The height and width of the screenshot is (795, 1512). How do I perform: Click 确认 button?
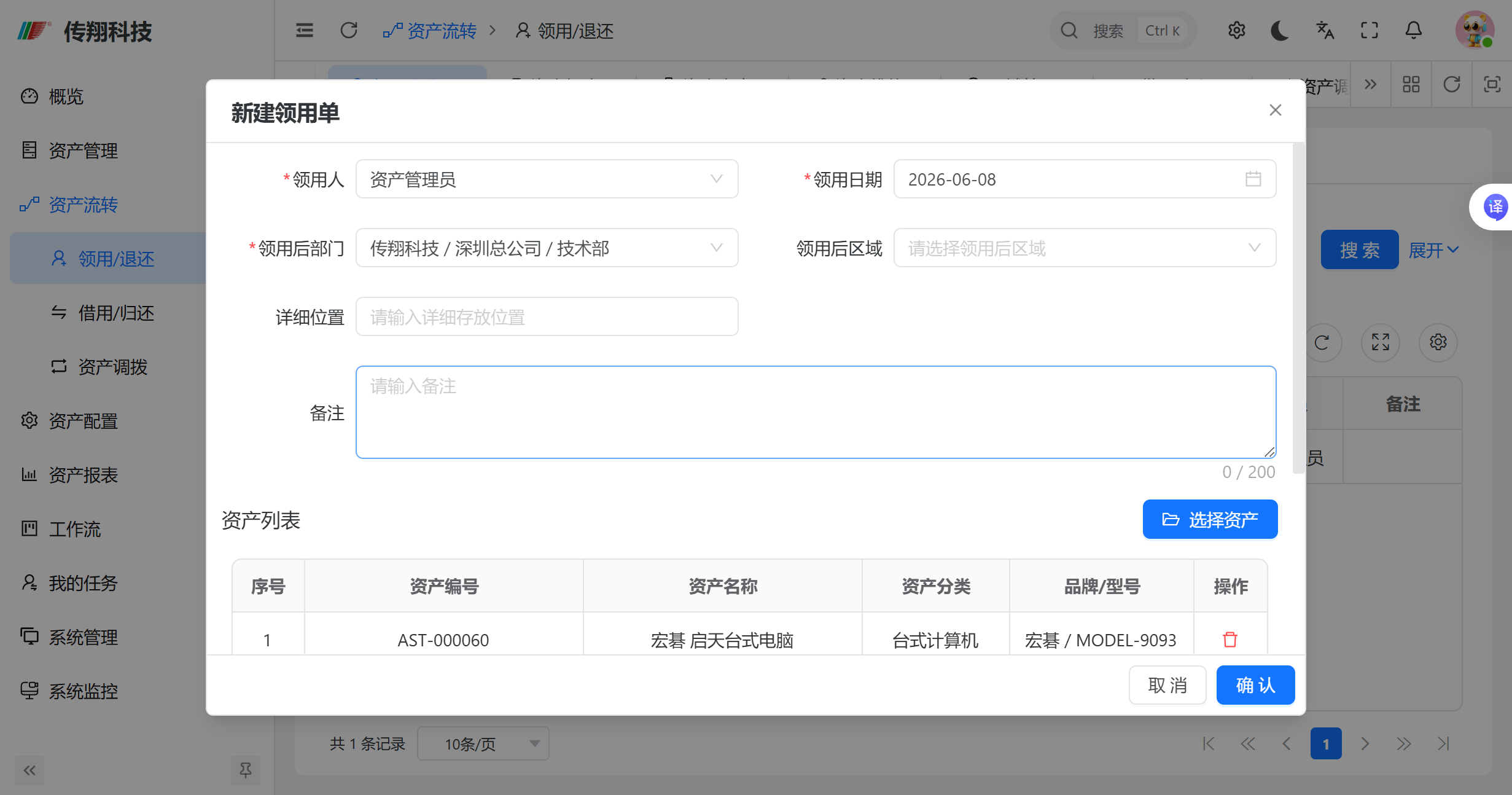pos(1255,685)
